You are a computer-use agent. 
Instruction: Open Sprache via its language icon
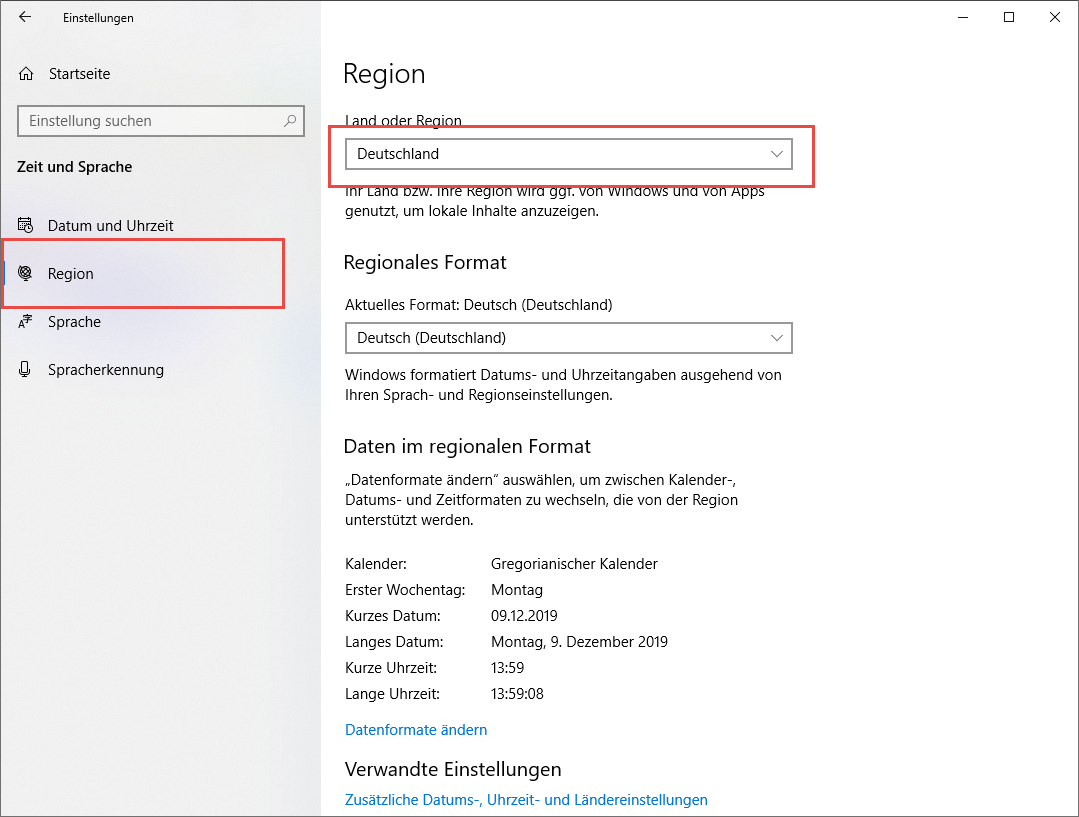point(25,321)
